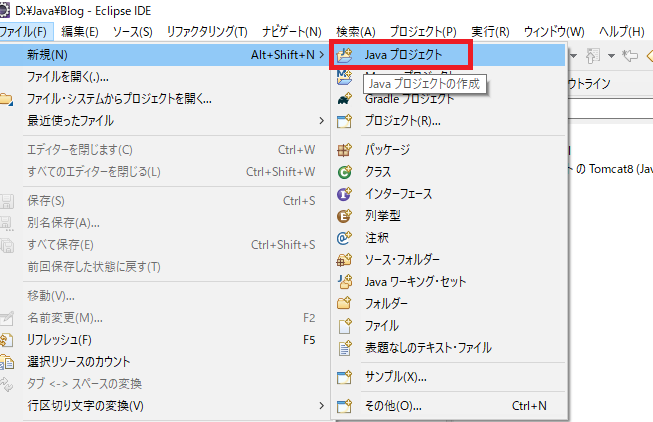
Task: Click the brown enum icon beside 列挙型
Action: coord(344,216)
